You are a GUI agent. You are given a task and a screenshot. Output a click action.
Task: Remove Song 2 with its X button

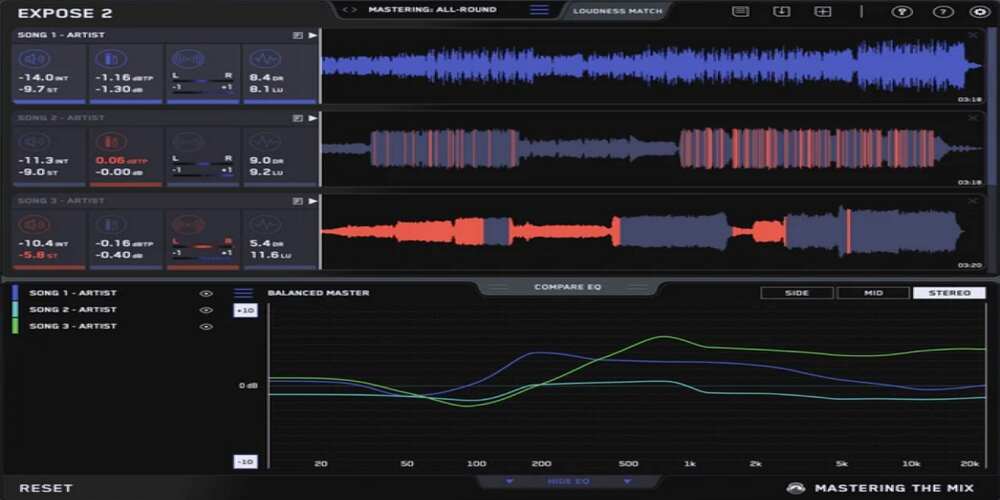point(973,118)
